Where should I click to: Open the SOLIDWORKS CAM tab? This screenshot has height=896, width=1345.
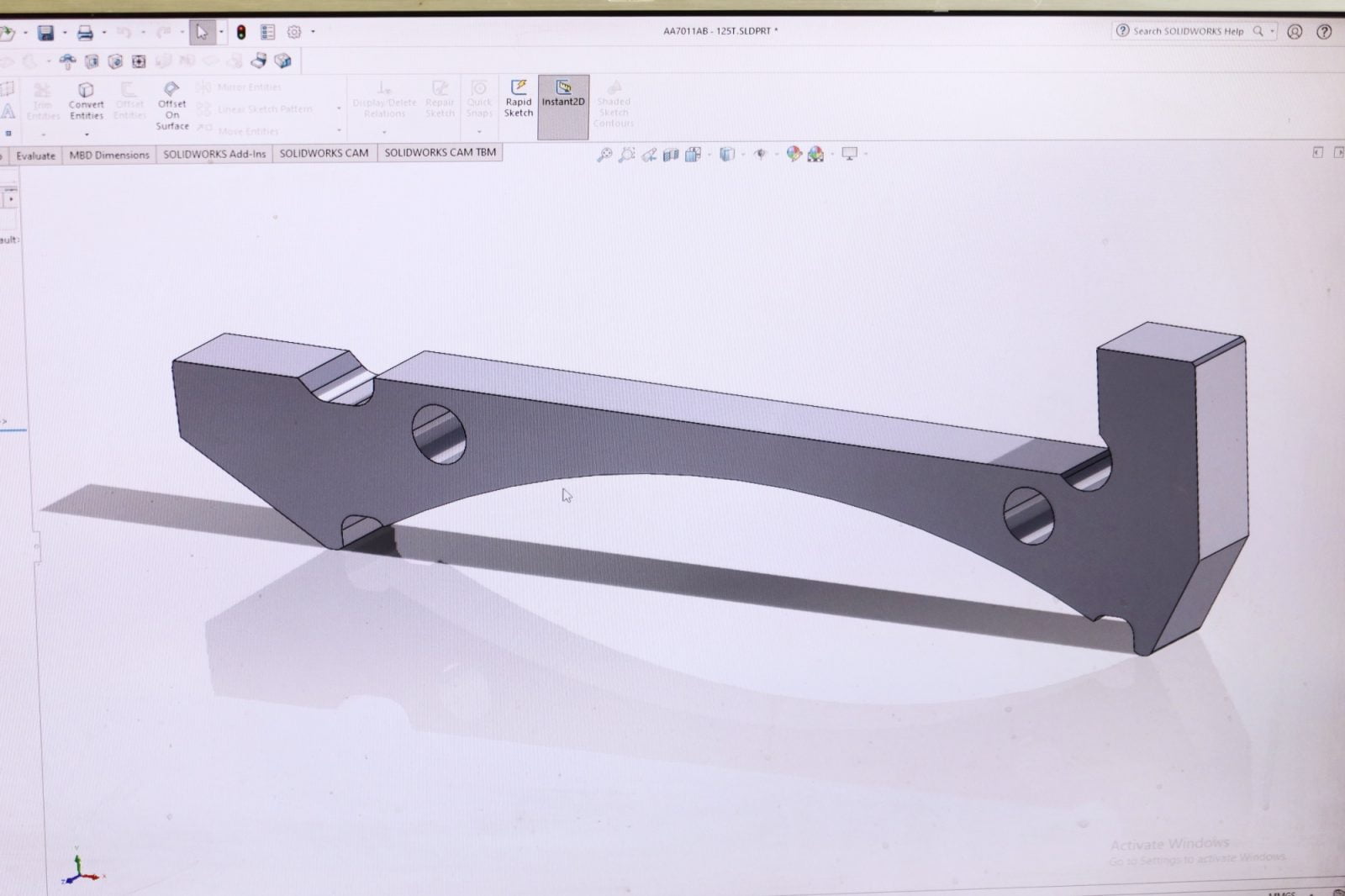(324, 153)
